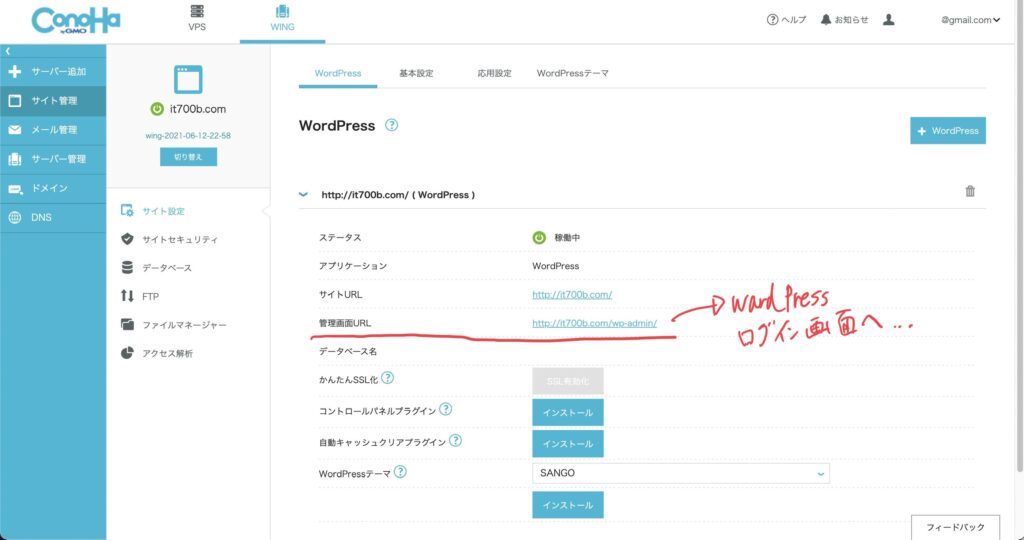The image size is (1024, 540).
Task: Open the wp-admin management URL link
Action: coord(594,323)
